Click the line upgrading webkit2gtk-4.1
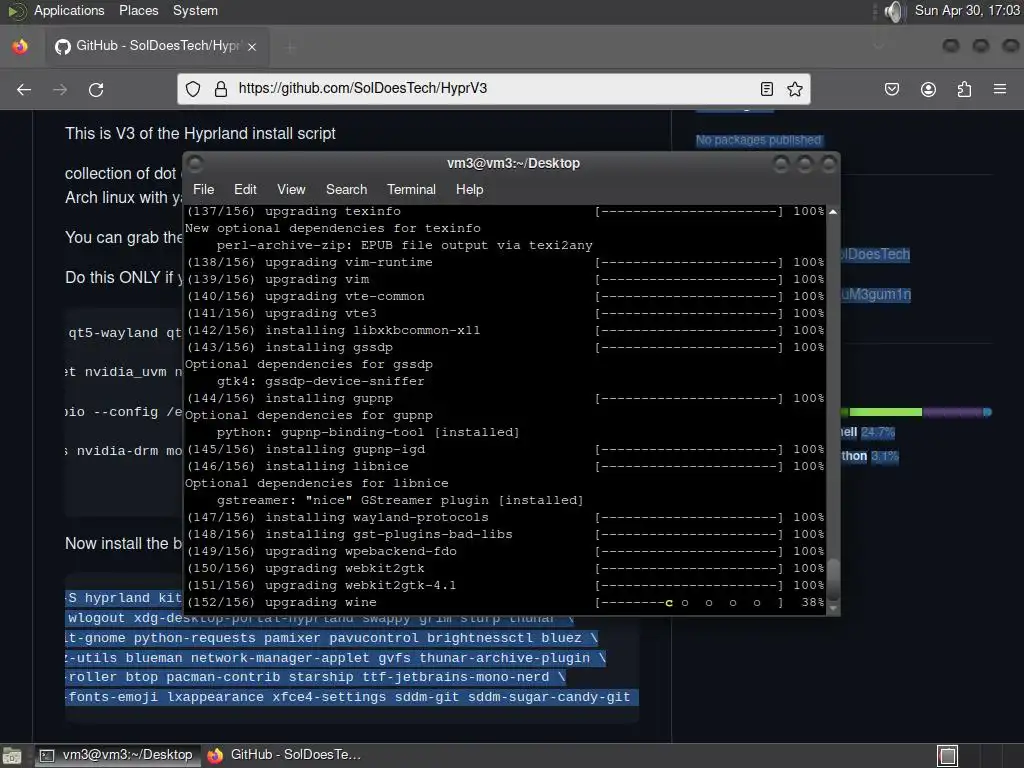The image size is (1024, 768). point(504,585)
